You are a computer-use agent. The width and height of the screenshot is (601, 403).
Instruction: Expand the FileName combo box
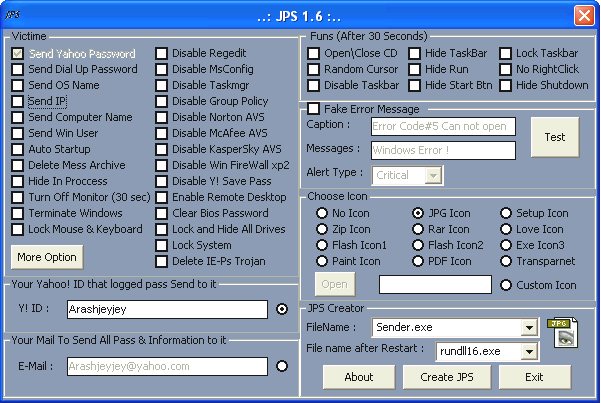coord(529,327)
